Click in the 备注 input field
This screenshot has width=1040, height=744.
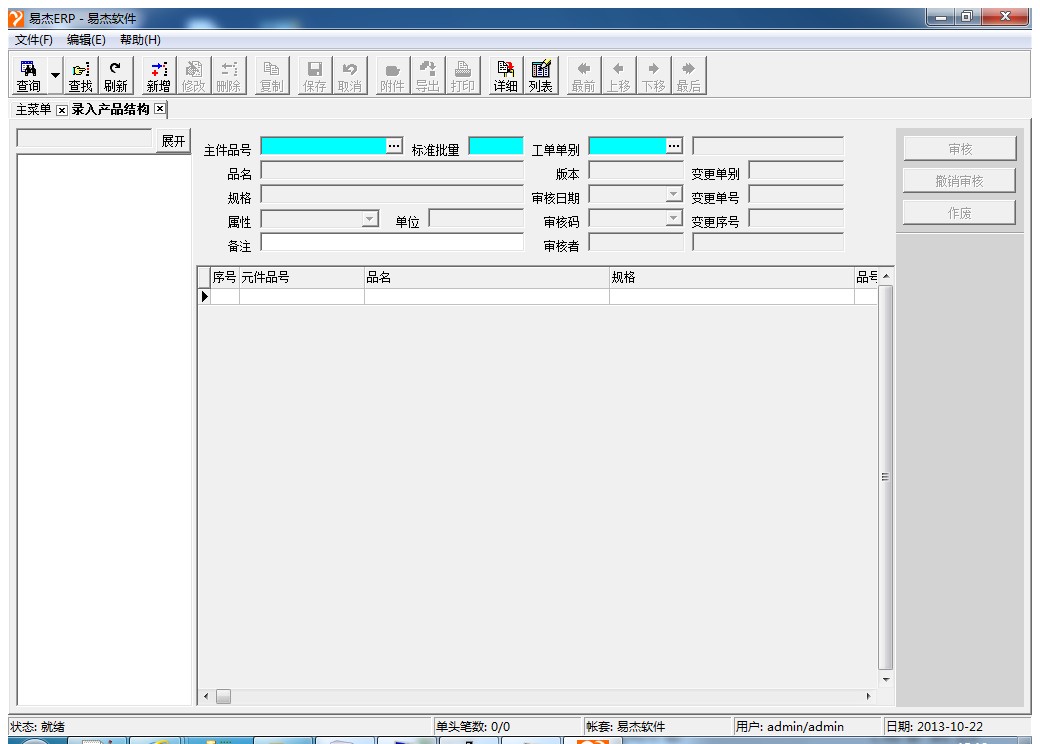click(392, 242)
